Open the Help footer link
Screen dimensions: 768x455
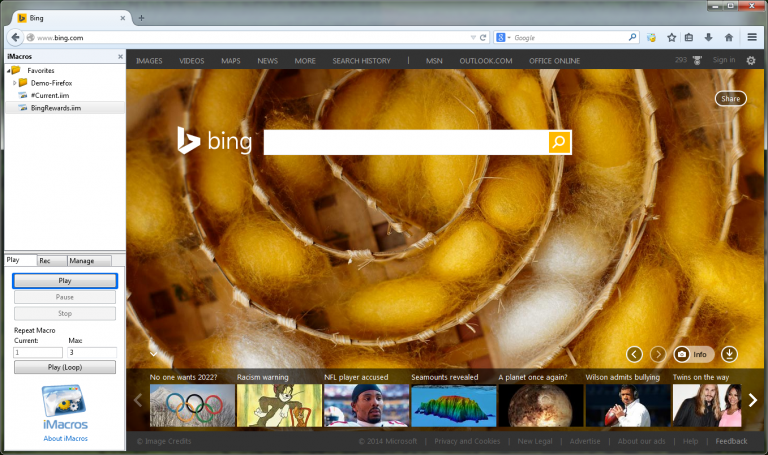pos(690,441)
